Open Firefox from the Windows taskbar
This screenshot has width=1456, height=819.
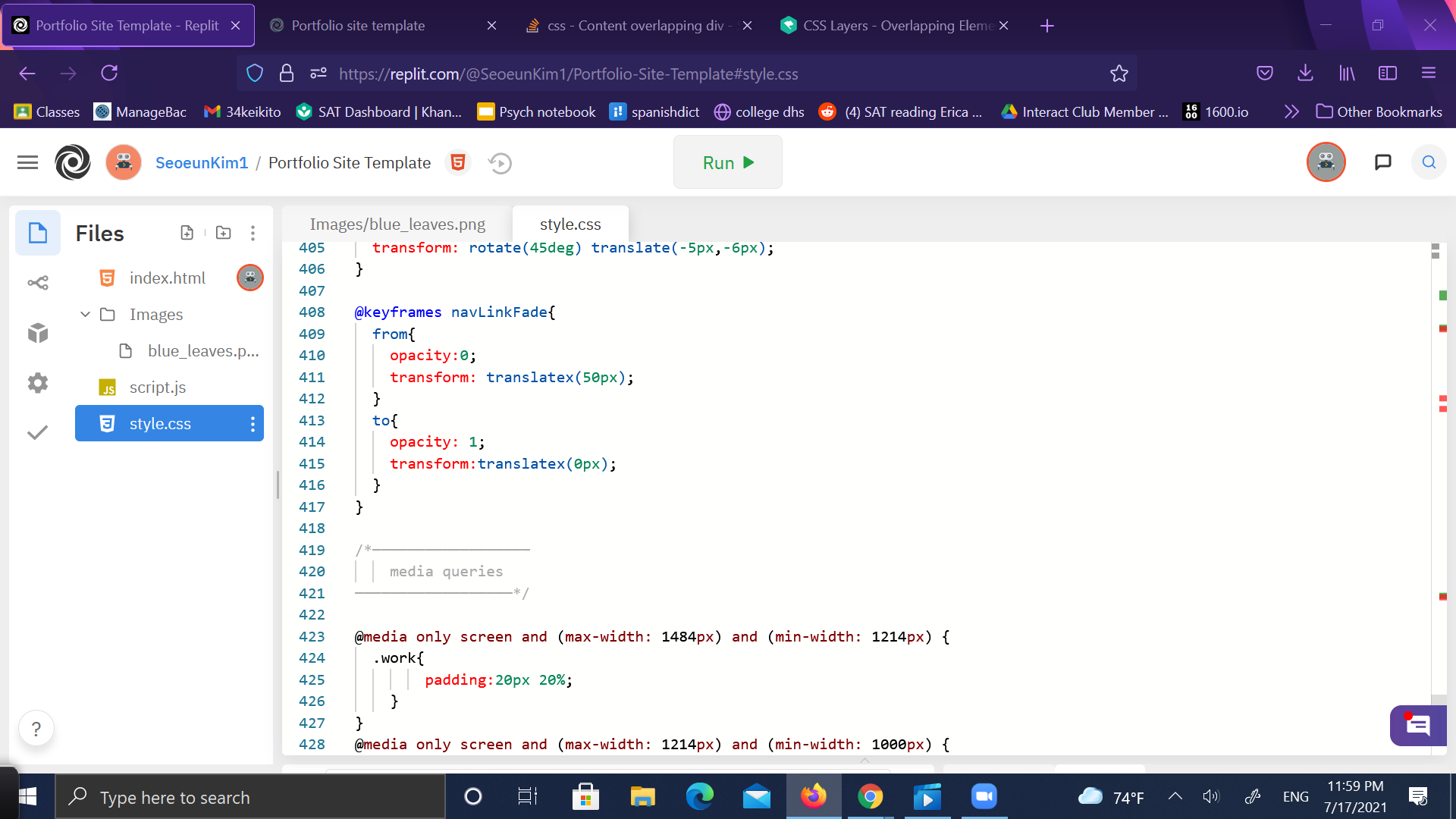(x=813, y=797)
